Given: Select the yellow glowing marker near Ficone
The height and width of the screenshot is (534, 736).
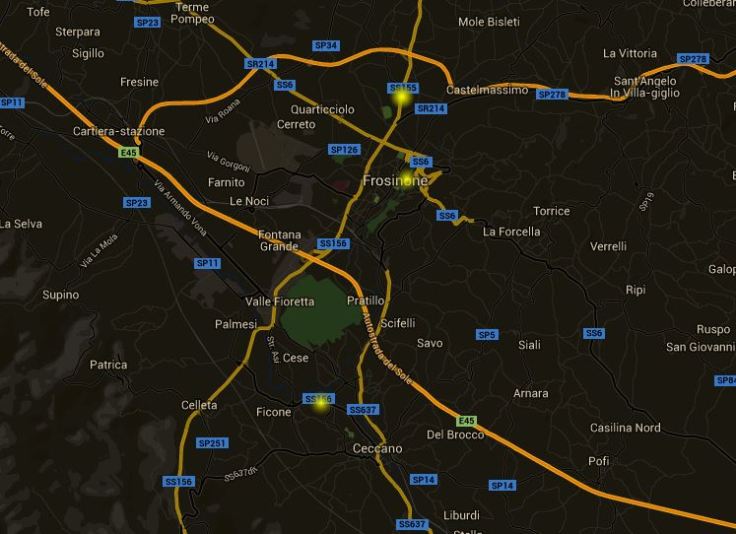Looking at the screenshot, I should click(x=321, y=403).
